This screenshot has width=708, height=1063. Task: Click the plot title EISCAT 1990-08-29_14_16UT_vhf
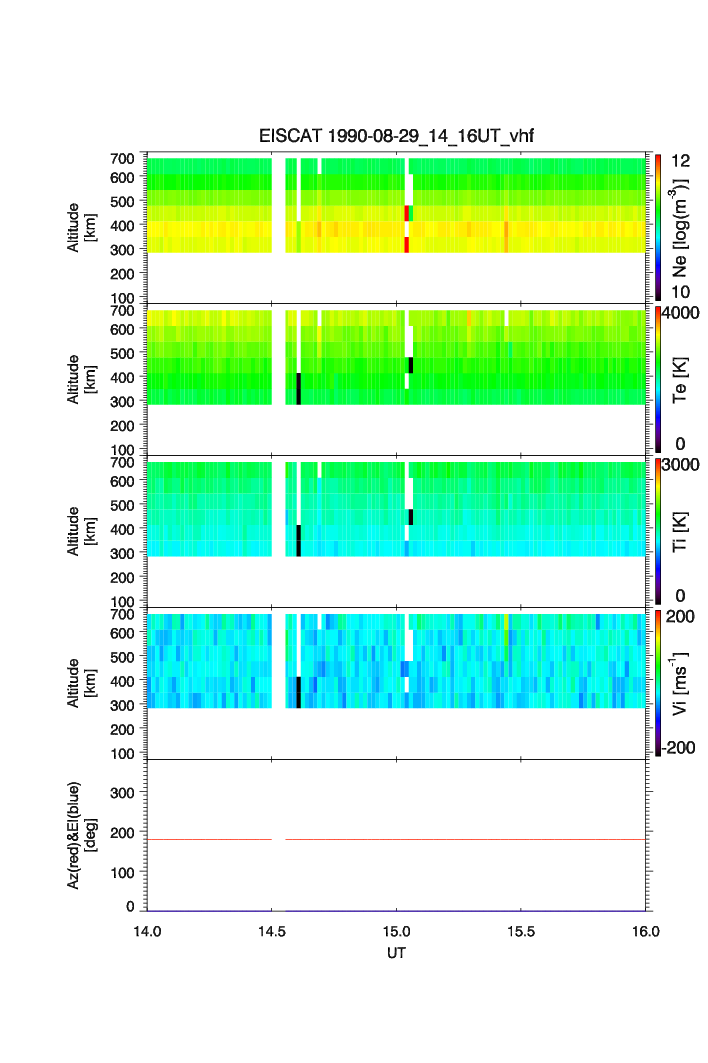(x=396, y=136)
